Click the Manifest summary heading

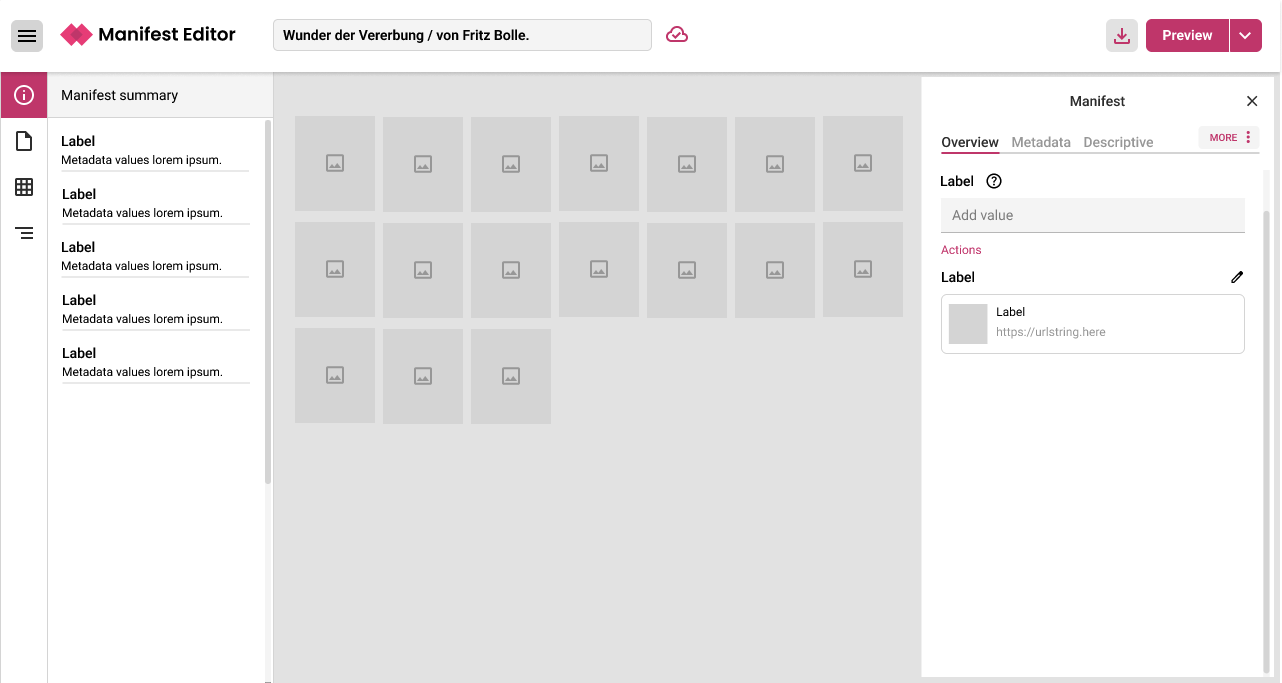pos(120,95)
